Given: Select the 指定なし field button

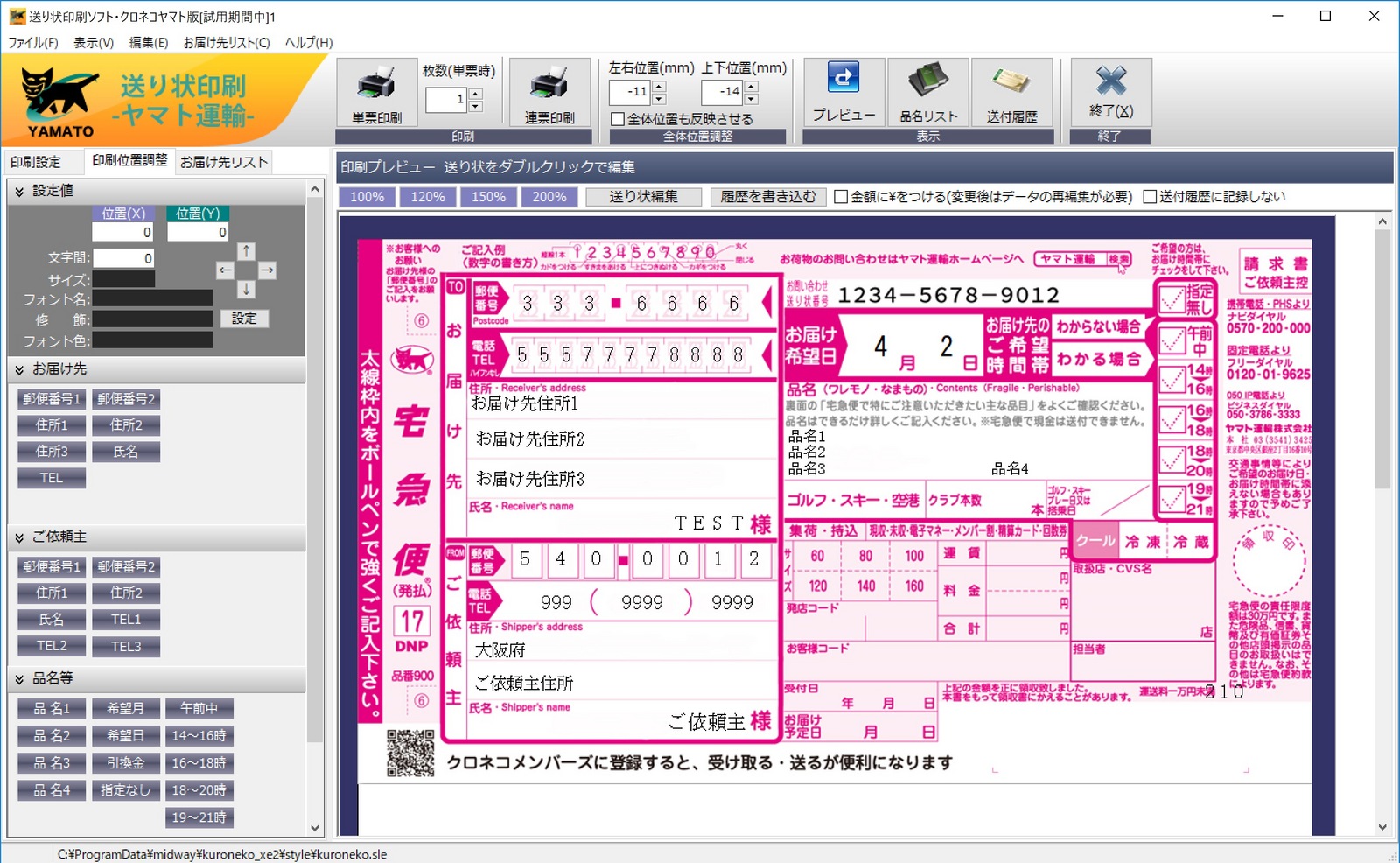Looking at the screenshot, I should point(126,790).
